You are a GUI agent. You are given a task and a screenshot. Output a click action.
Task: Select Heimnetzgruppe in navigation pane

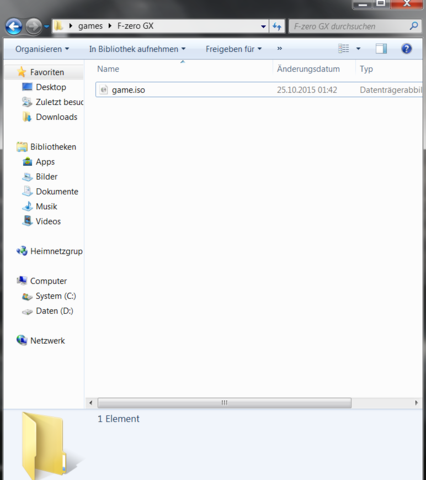click(x=56, y=251)
